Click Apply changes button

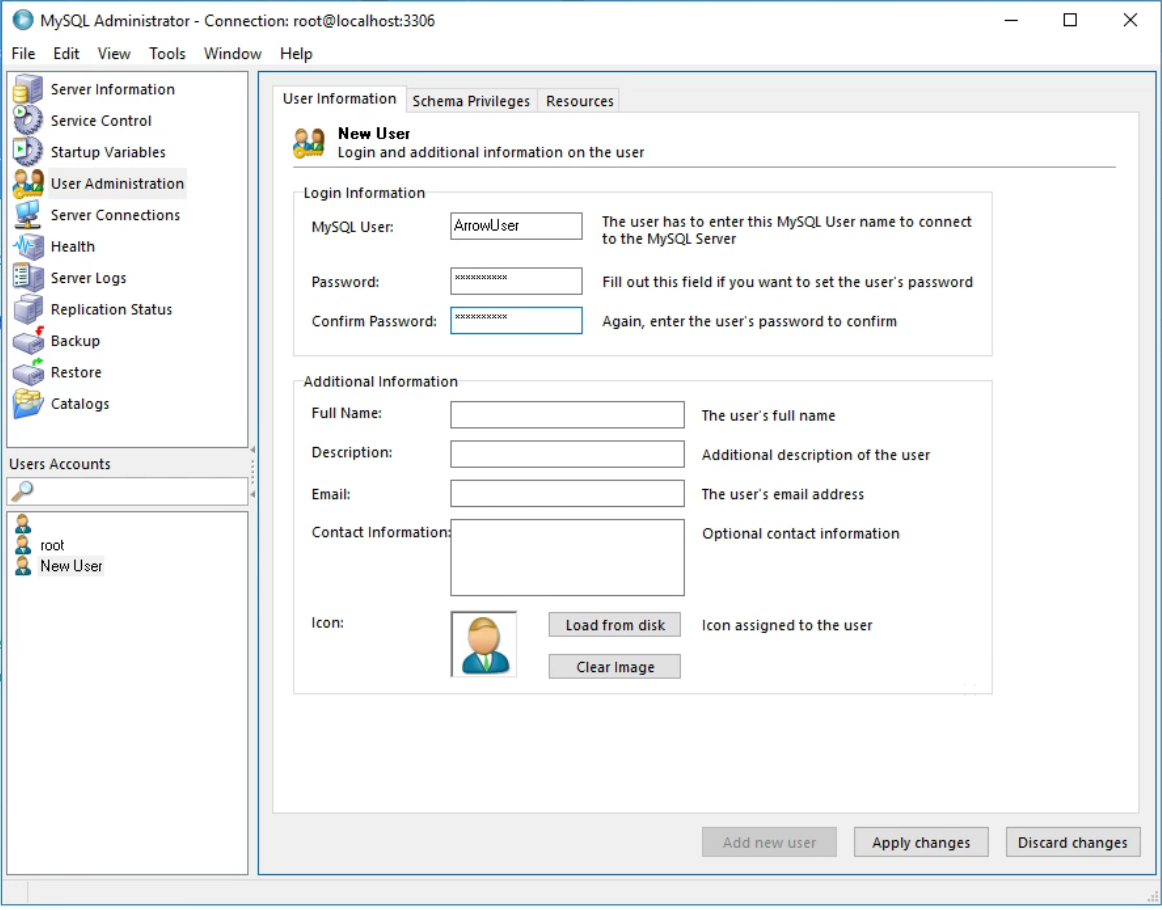920,843
